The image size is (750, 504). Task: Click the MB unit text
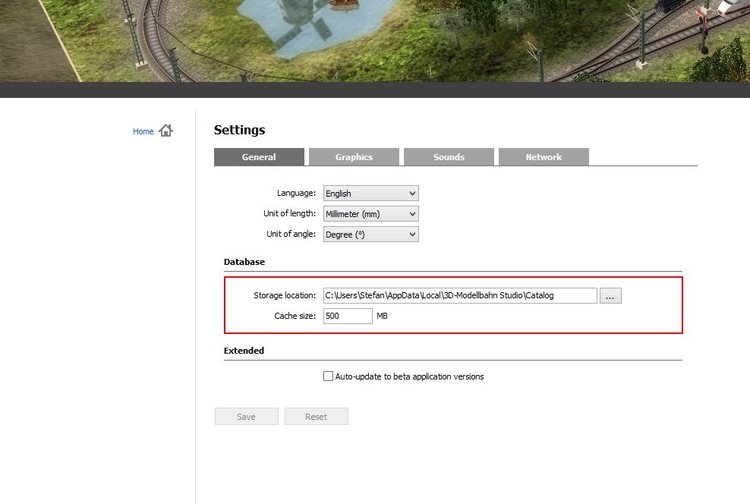[x=382, y=316]
